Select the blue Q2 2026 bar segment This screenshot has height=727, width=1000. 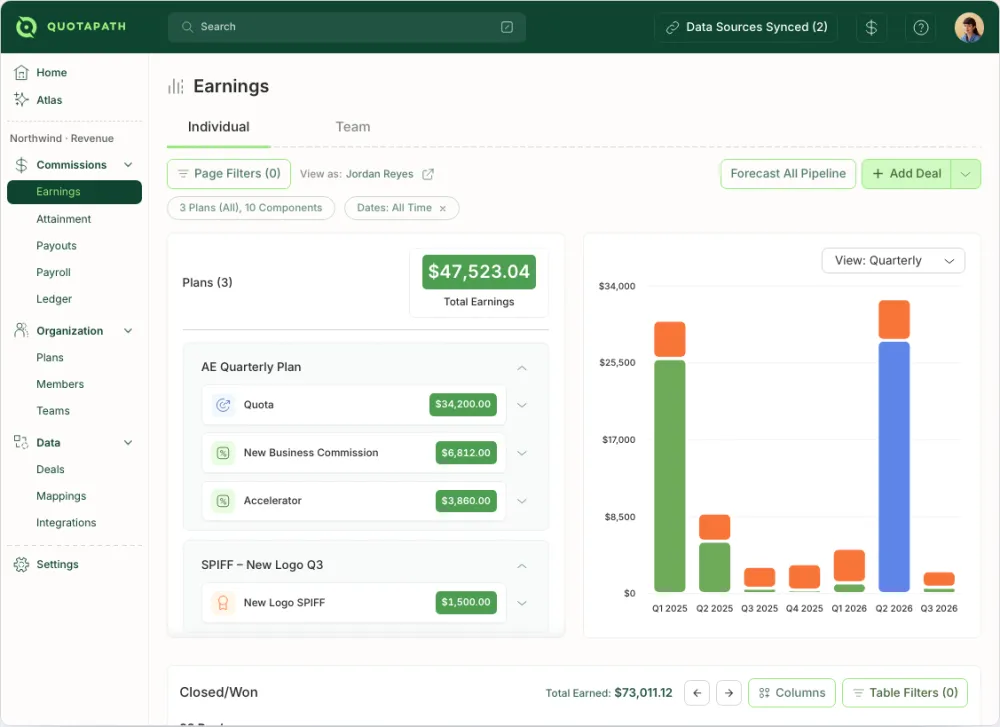tap(894, 467)
